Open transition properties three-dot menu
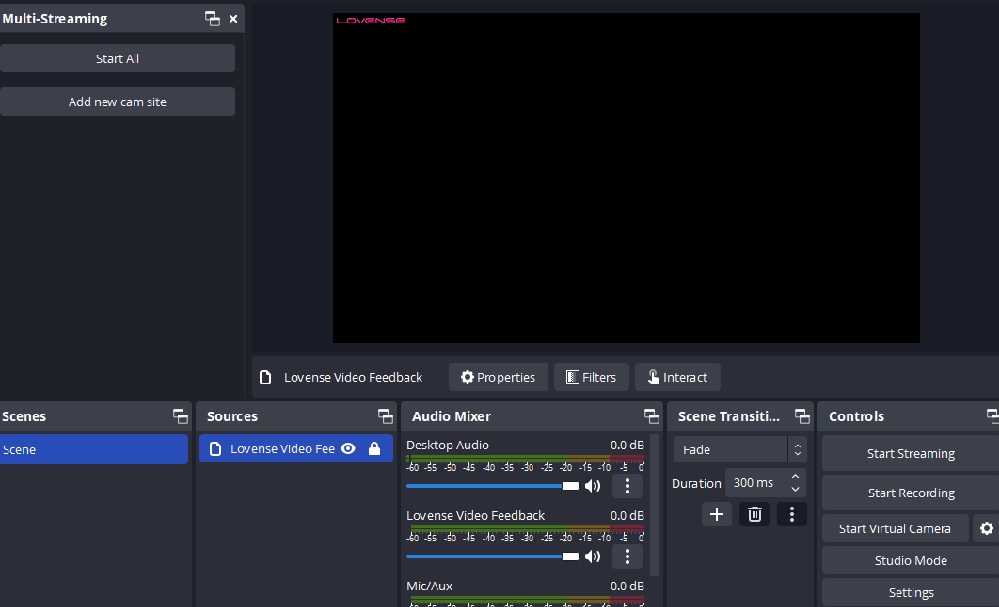 791,514
